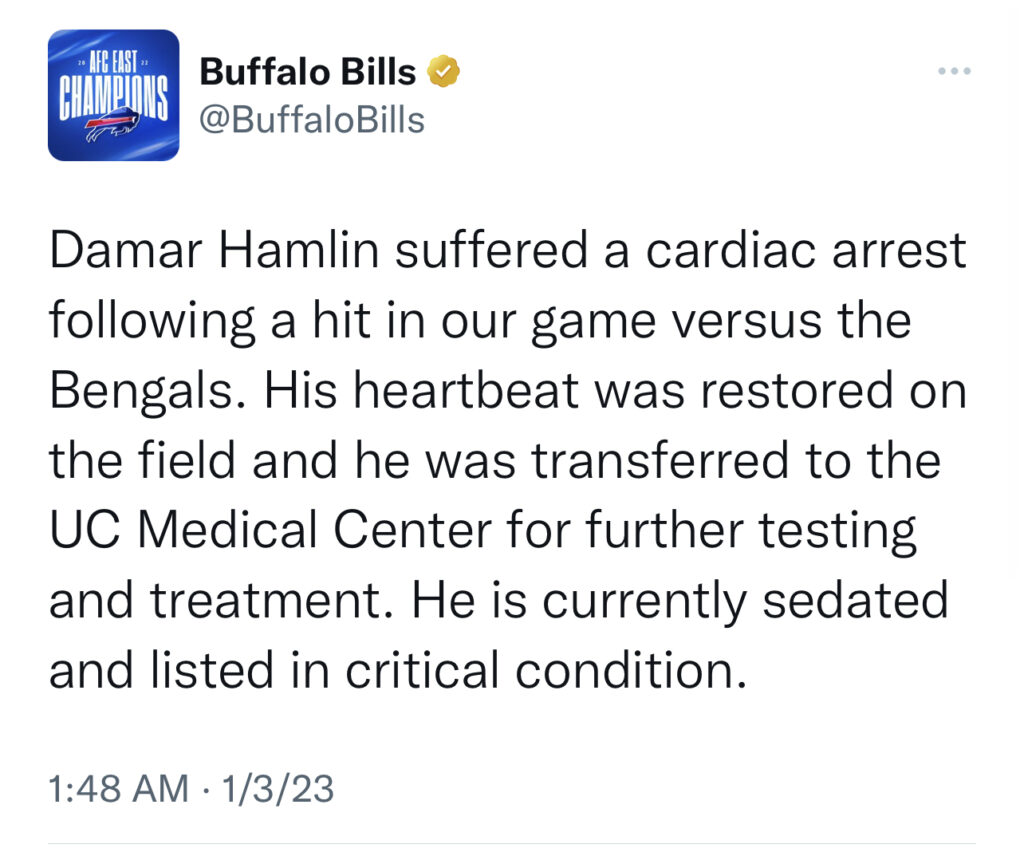Viewport: 1024px width, 848px height.
Task: Open the three-dot more options menu
Action: coord(954,71)
